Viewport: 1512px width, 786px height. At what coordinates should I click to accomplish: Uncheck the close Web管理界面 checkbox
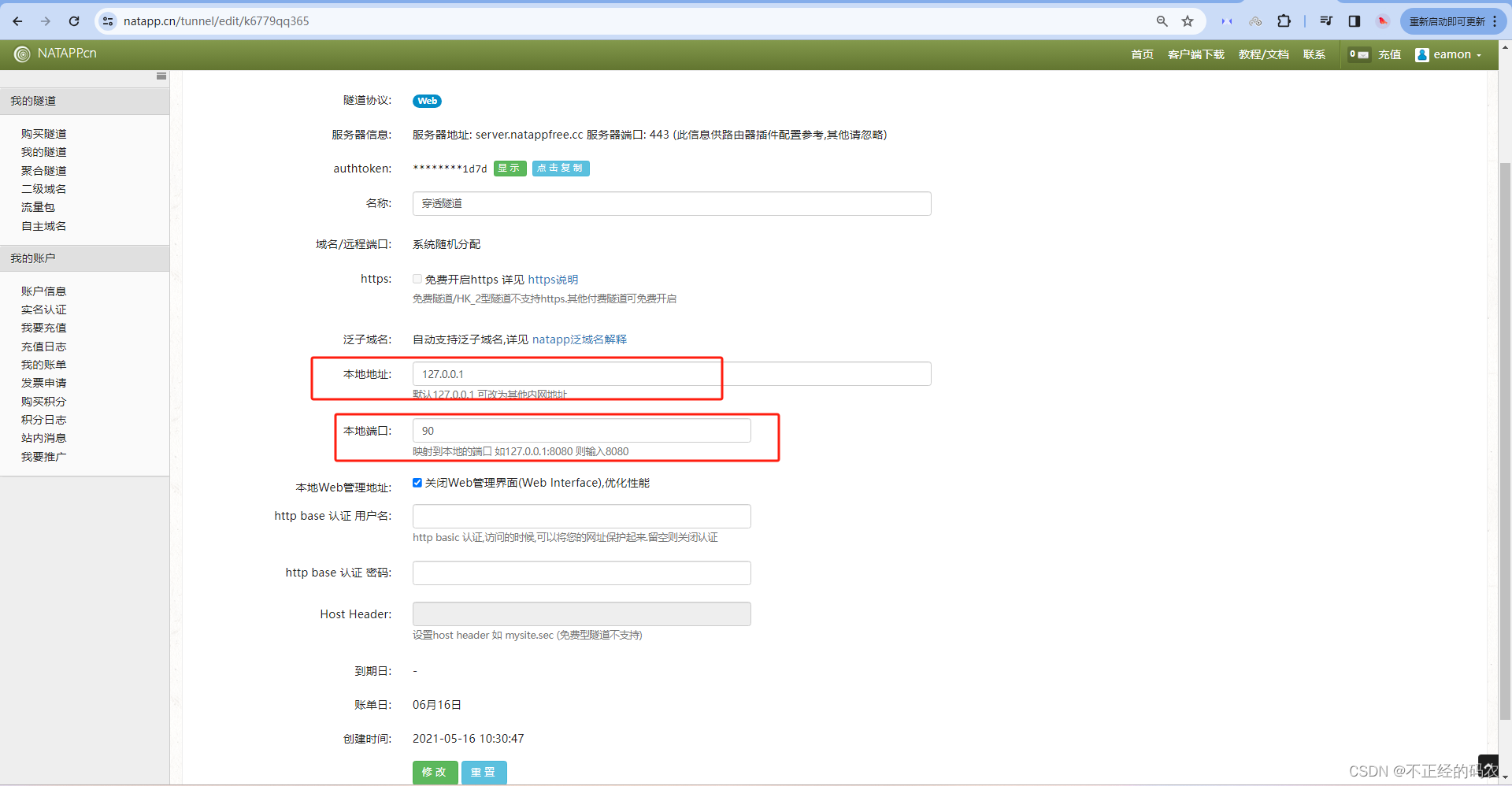click(x=417, y=483)
